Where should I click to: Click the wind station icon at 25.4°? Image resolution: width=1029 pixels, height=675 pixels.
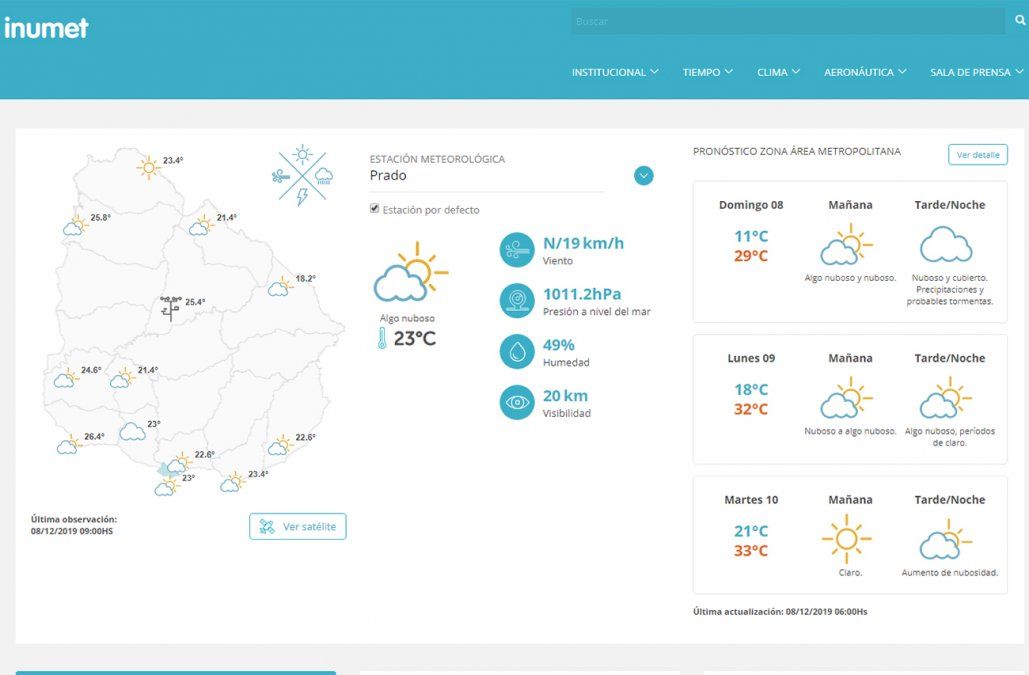[x=171, y=305]
